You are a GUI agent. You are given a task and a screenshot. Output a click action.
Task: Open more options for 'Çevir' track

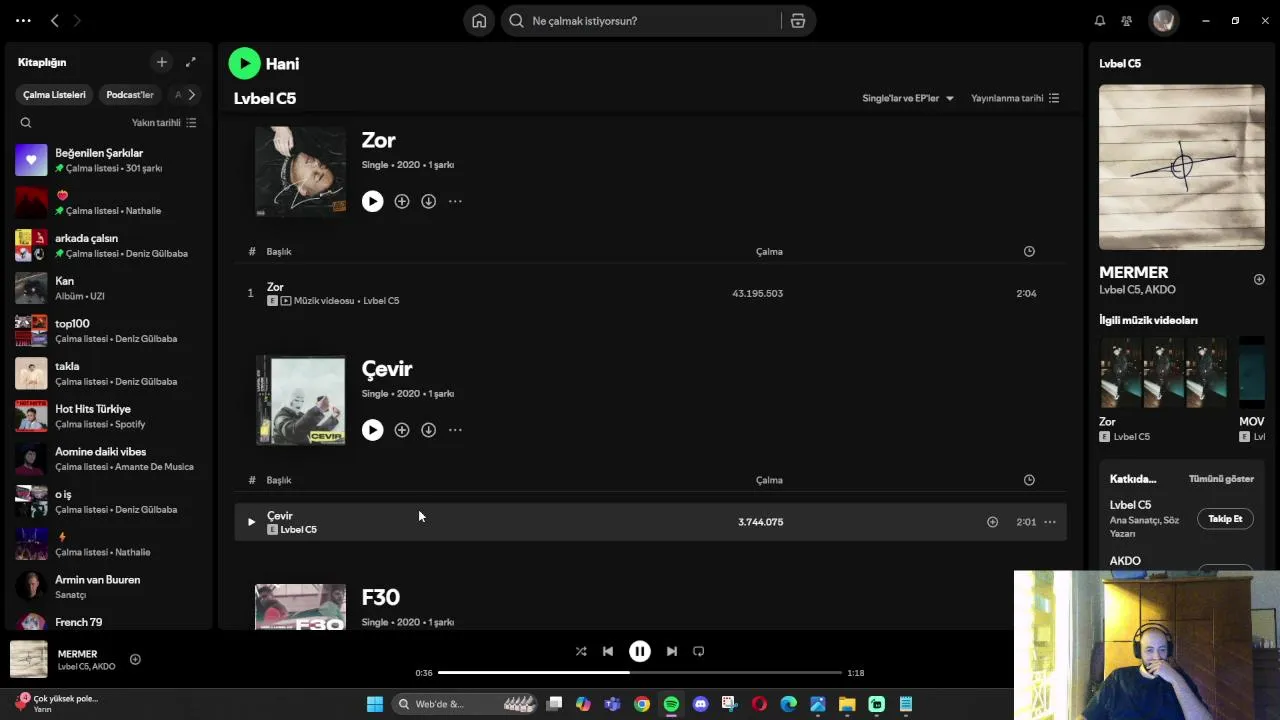click(x=1050, y=522)
